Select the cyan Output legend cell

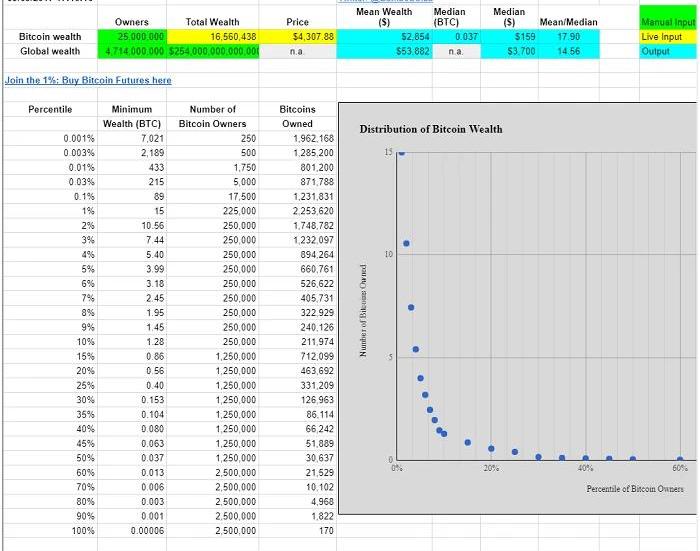pos(667,51)
